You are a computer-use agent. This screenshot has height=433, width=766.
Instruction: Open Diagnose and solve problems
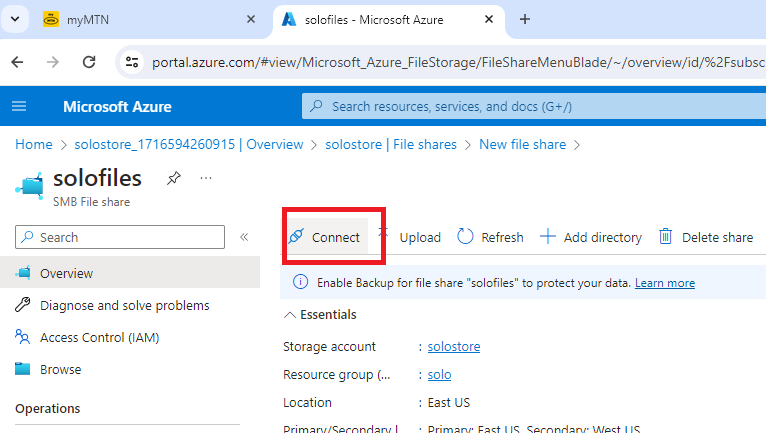click(x=124, y=305)
